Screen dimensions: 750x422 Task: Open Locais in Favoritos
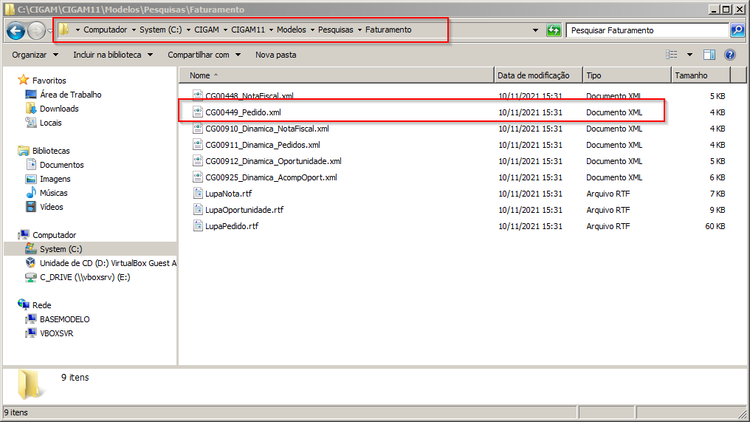[x=50, y=122]
